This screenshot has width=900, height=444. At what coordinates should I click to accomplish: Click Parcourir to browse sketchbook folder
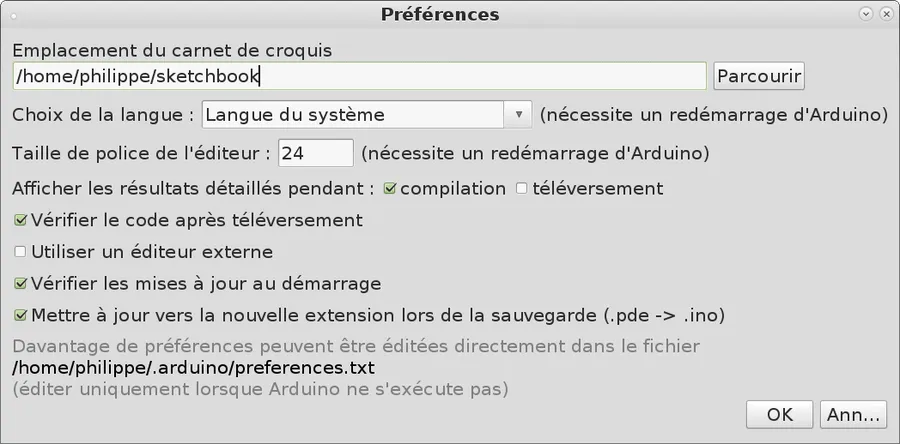click(x=759, y=76)
